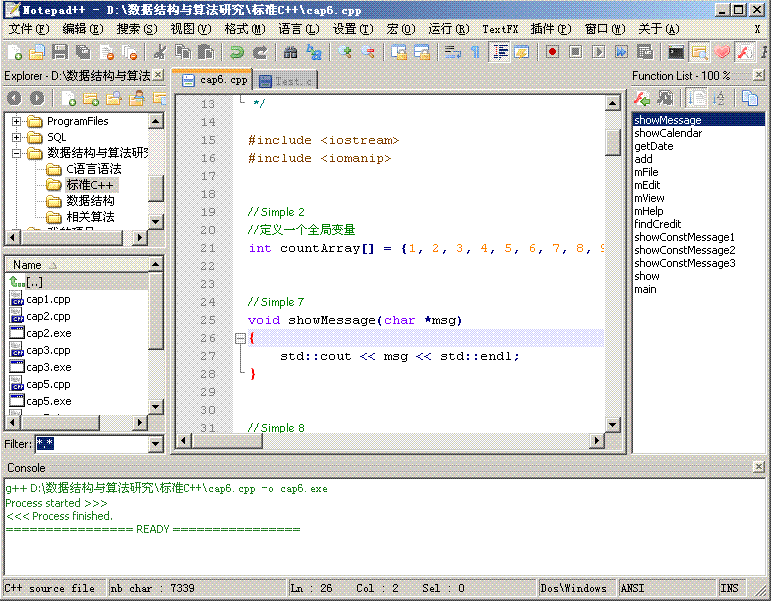This screenshot has height=601, width=771.
Task: Click the editor's vertical scroll down arrow
Action: (x=612, y=424)
